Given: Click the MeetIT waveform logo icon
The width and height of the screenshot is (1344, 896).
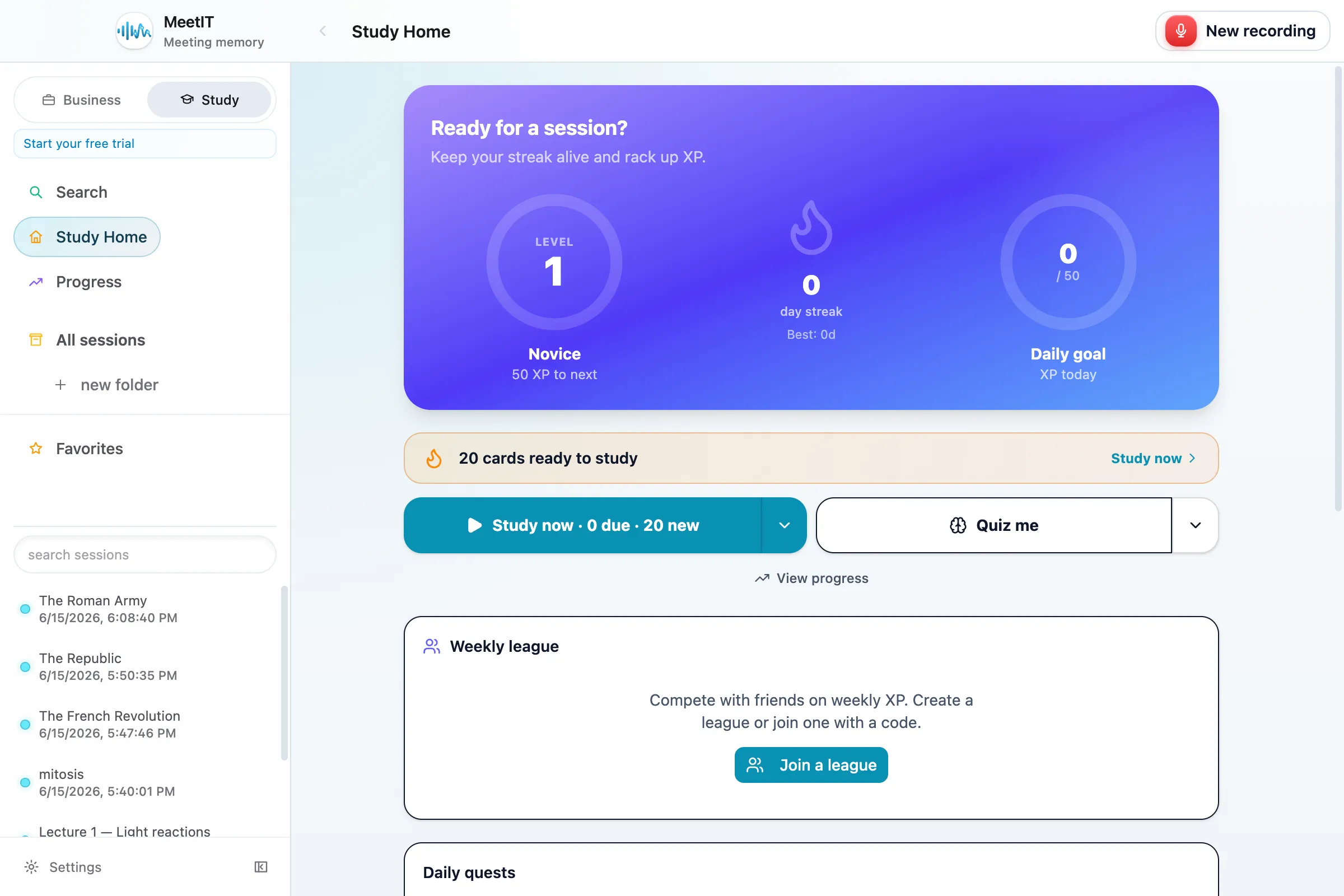Looking at the screenshot, I should click(134, 31).
